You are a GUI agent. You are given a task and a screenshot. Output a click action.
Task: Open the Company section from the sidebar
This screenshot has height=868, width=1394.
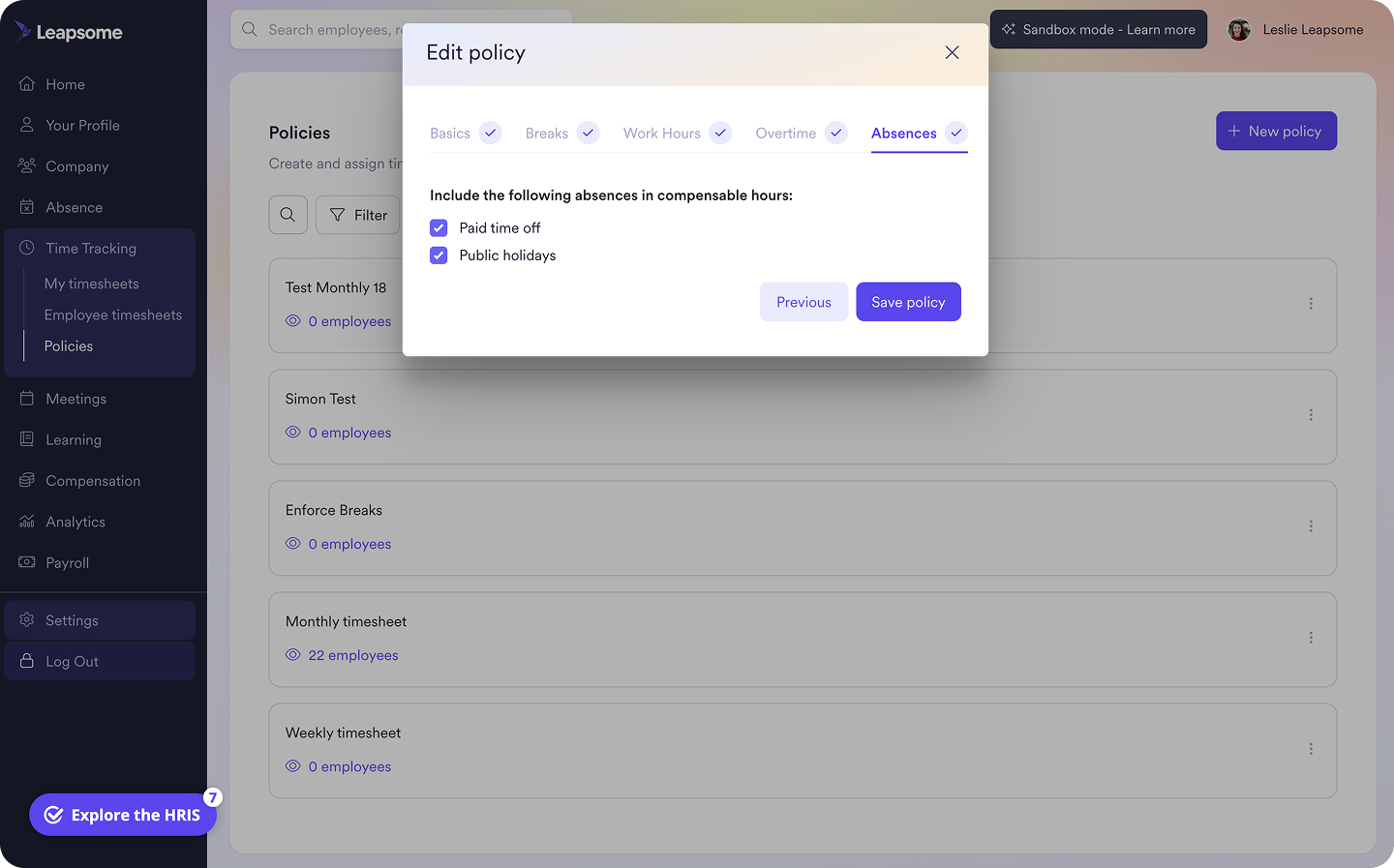click(x=28, y=165)
